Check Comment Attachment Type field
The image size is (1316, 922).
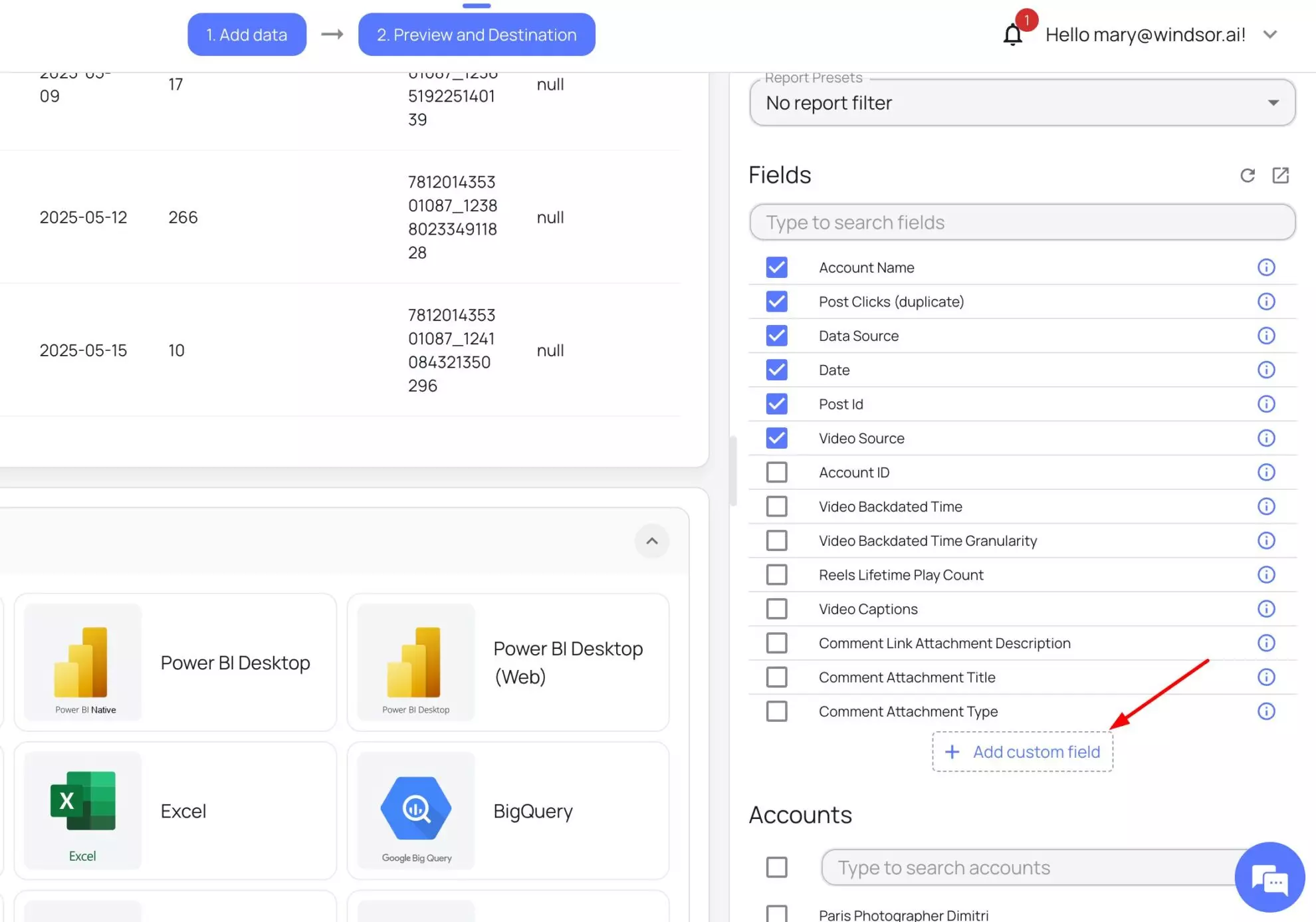776,711
